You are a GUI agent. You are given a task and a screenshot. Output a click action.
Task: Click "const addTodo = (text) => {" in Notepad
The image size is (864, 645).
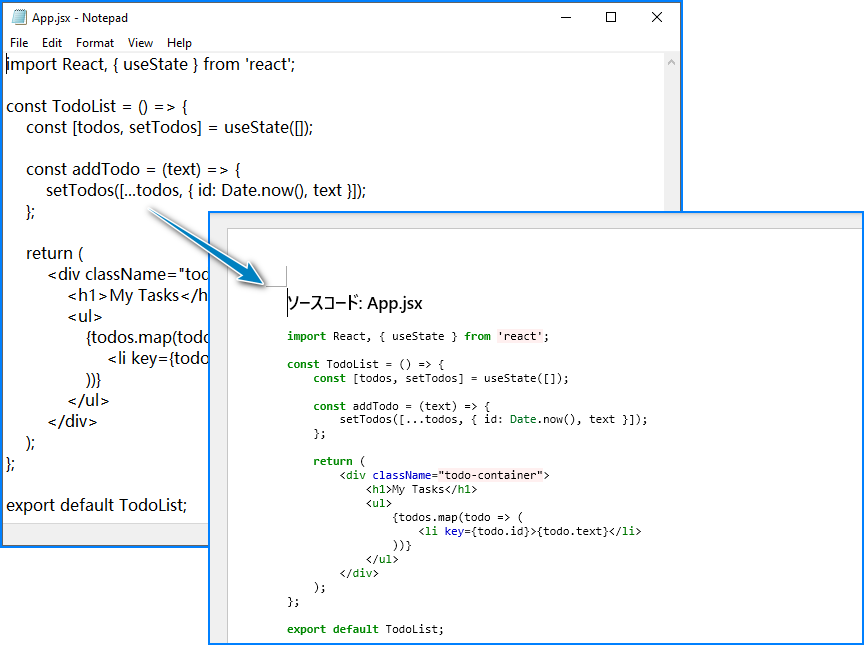point(133,169)
